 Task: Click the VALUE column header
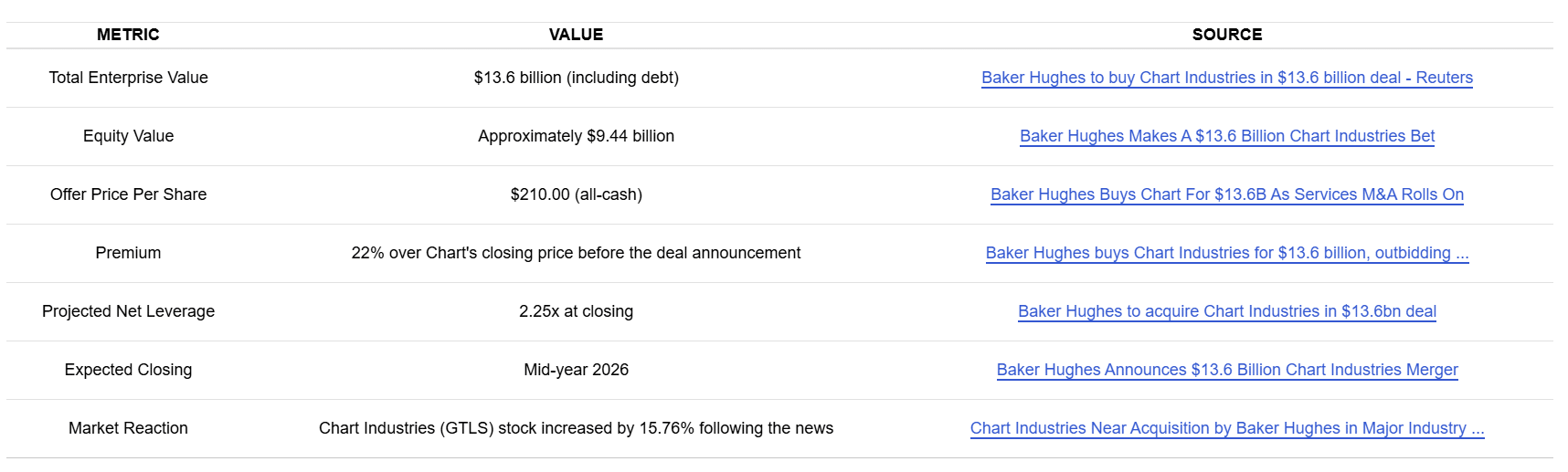576,35
